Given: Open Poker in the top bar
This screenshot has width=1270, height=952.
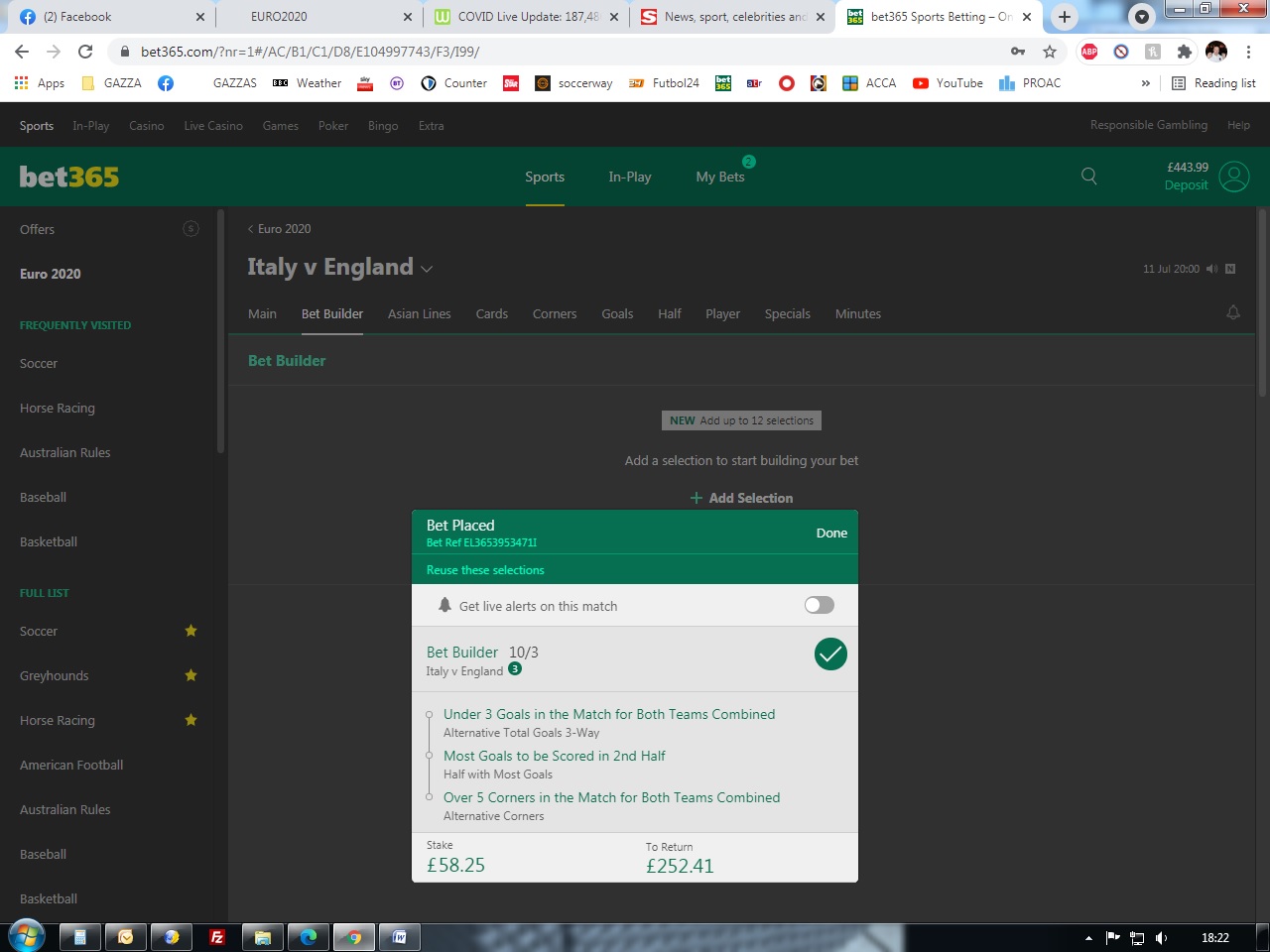Looking at the screenshot, I should click(333, 126).
